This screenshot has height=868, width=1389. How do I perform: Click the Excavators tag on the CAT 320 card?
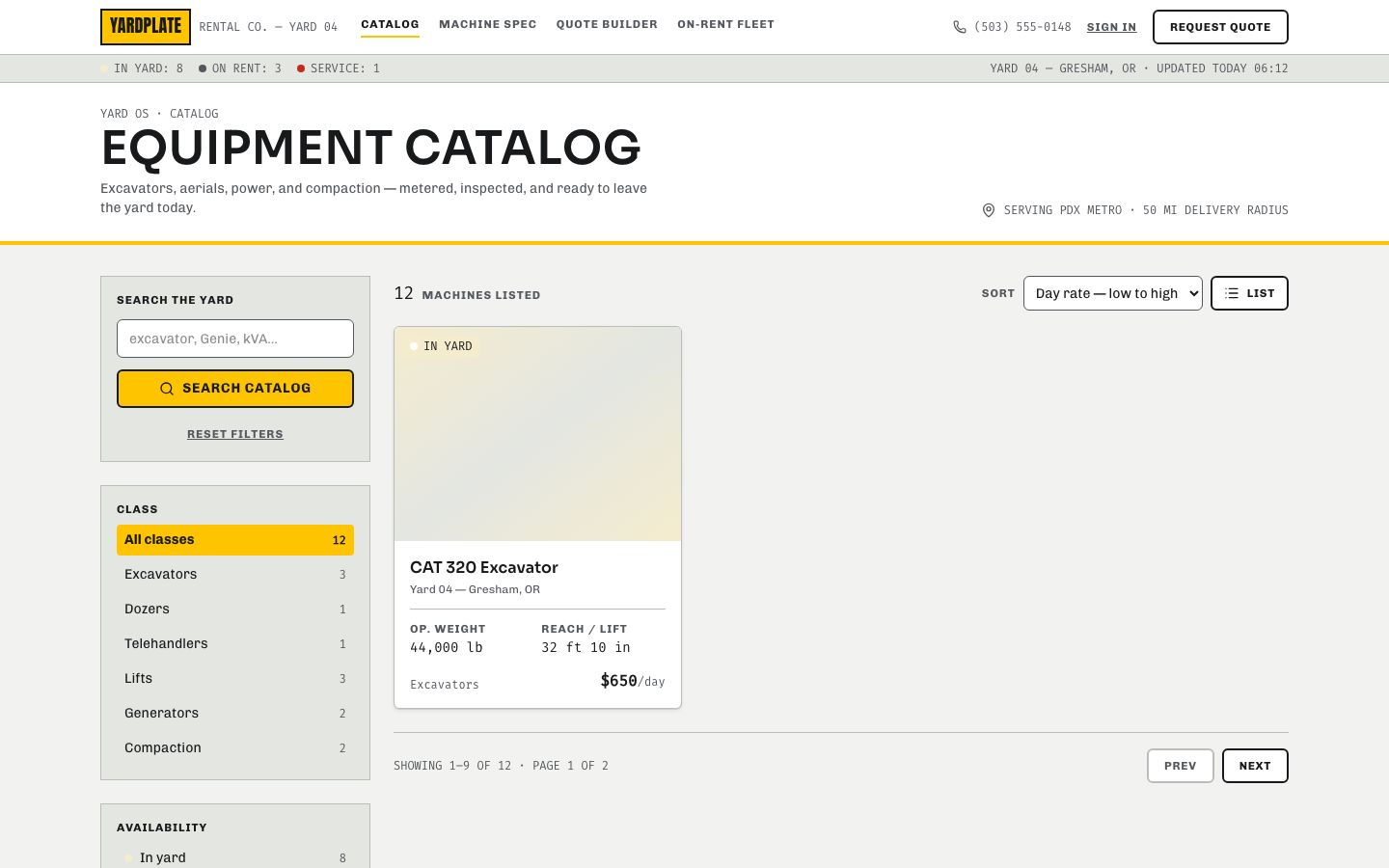[445, 685]
